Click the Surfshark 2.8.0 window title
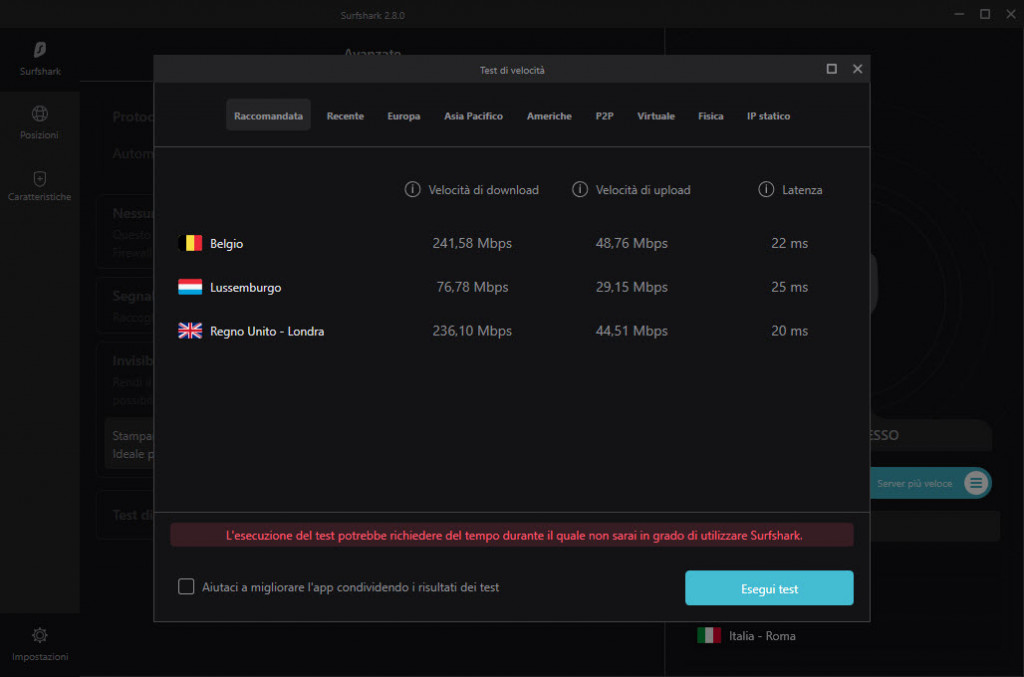 click(x=372, y=16)
